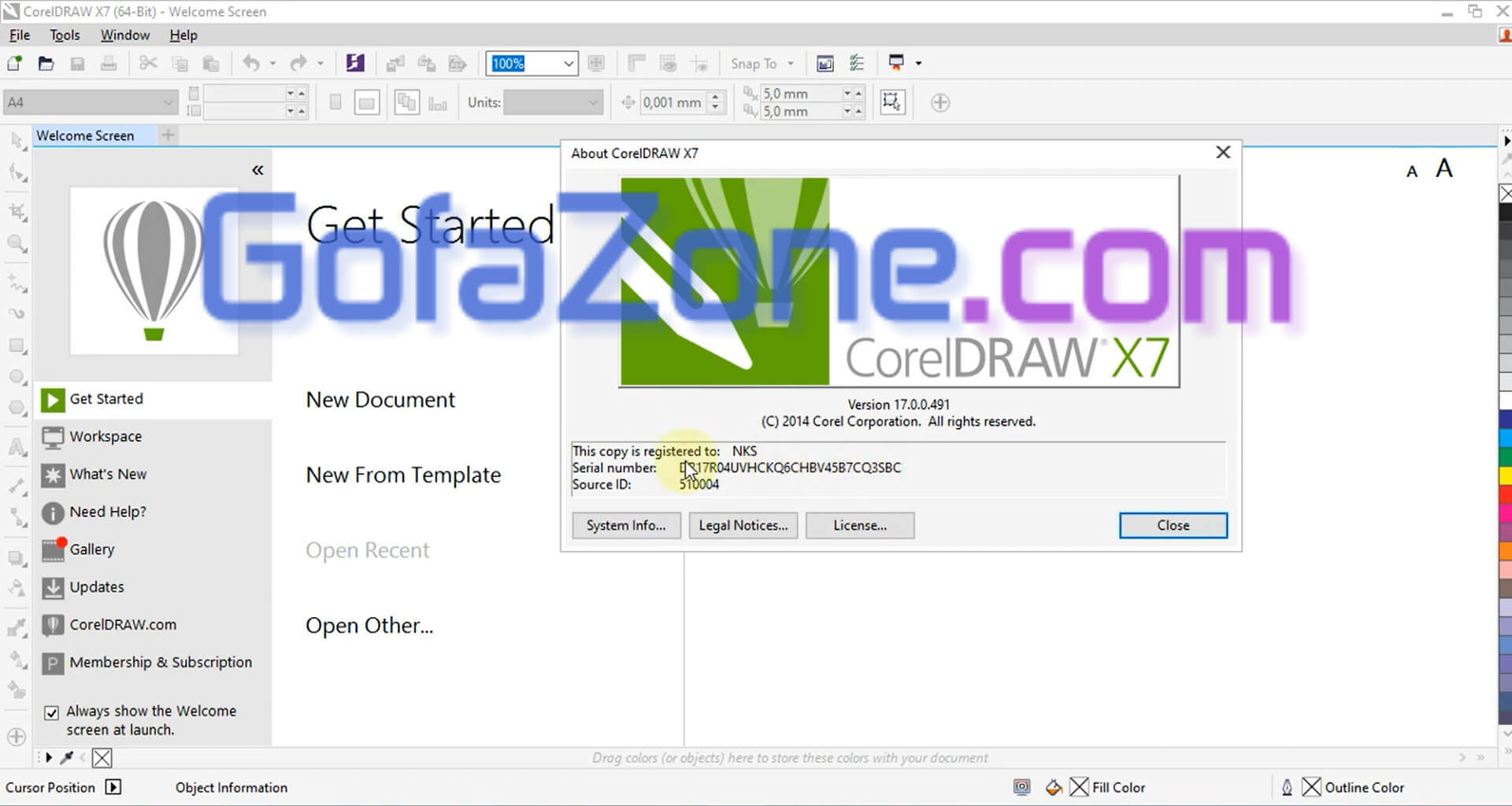Click the Need Help info icon
This screenshot has height=806, width=1512.
click(x=53, y=512)
